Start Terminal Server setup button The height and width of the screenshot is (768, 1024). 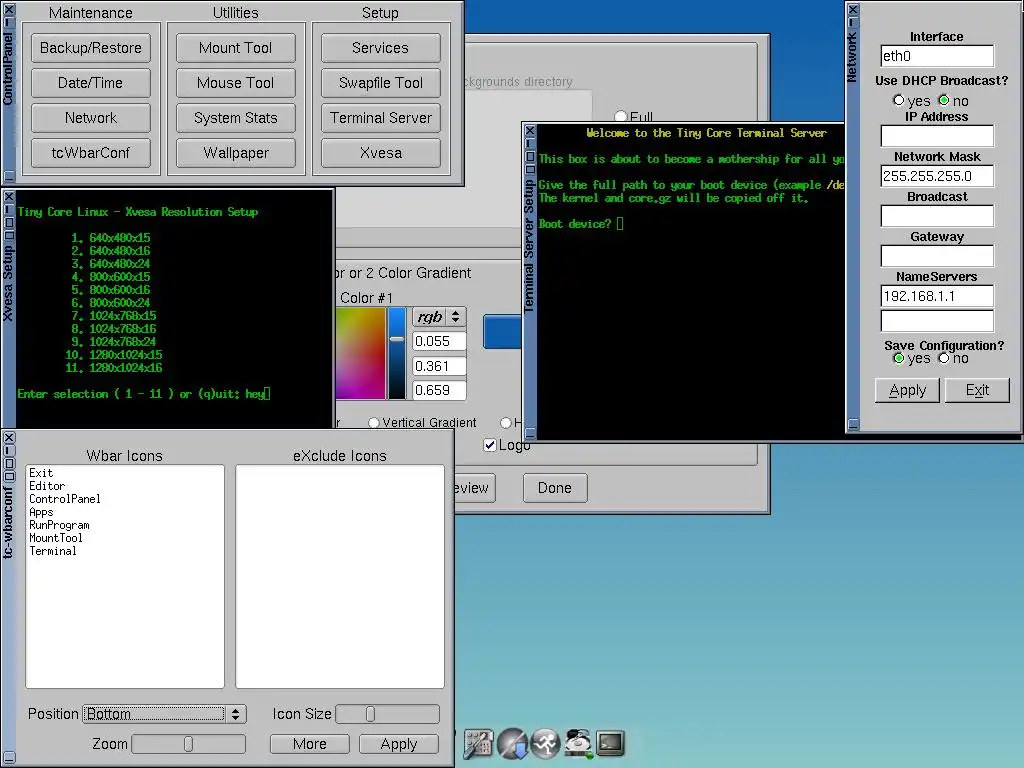pos(381,118)
